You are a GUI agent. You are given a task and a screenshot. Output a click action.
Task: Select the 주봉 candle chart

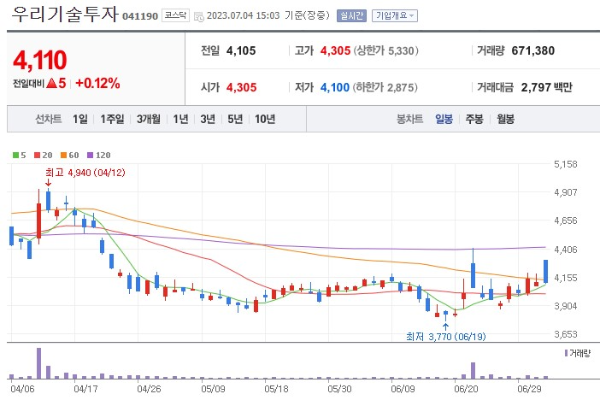click(474, 119)
